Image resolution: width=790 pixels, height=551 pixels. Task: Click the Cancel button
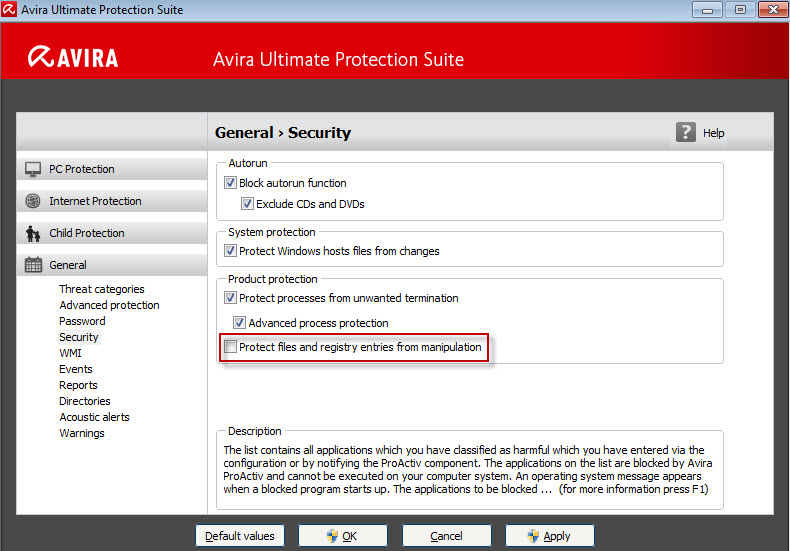click(x=446, y=536)
